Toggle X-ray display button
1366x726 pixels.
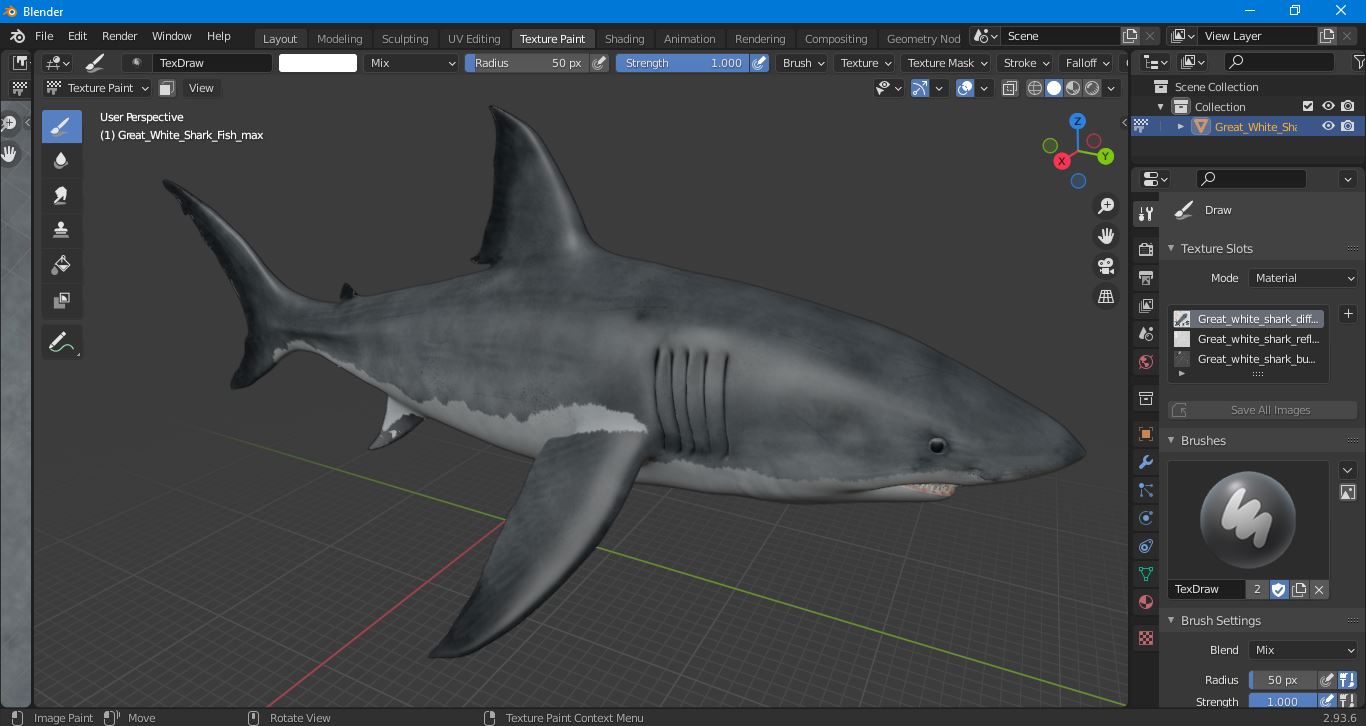coord(1010,88)
